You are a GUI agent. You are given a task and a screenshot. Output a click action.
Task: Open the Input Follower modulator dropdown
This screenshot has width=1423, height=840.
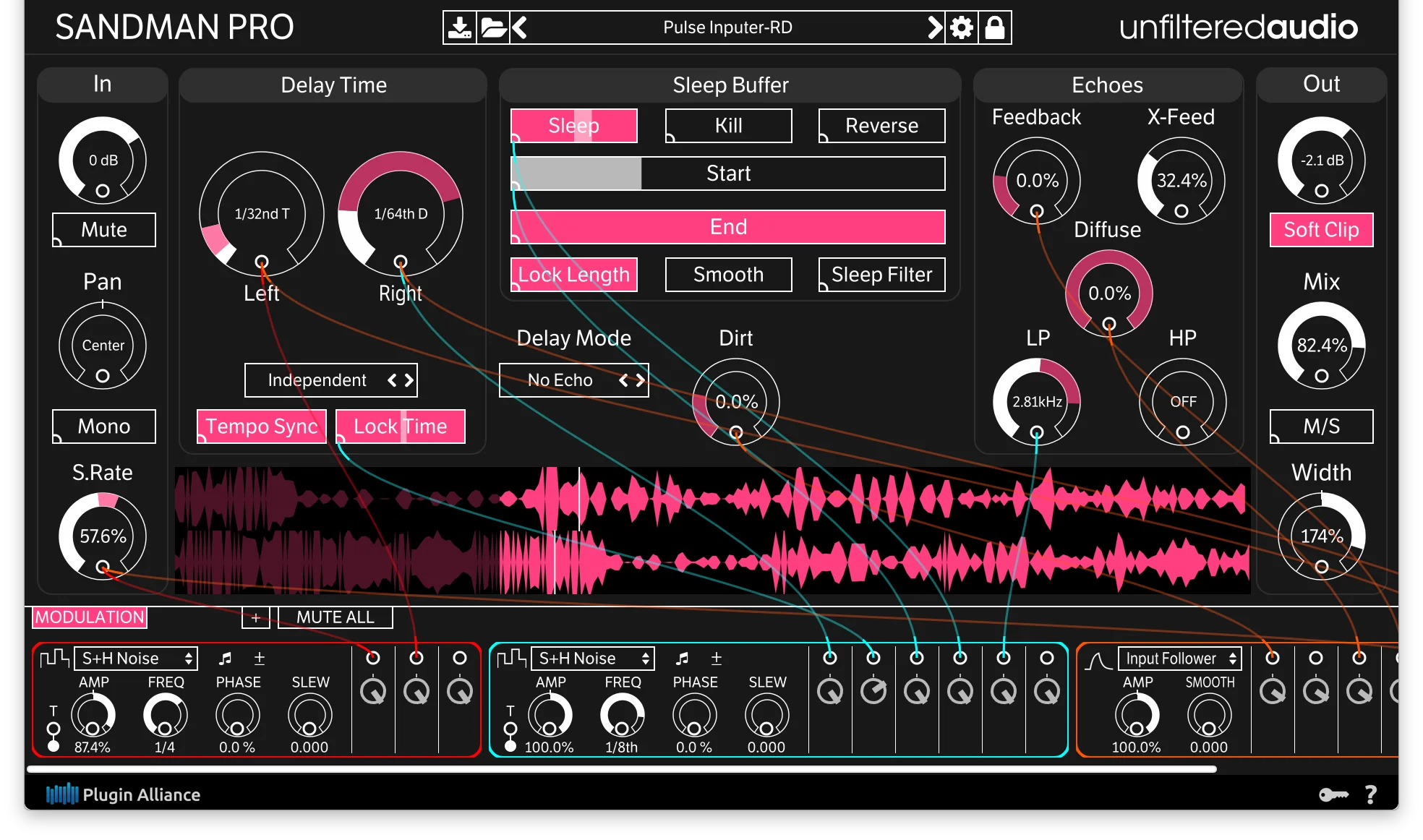[1179, 658]
